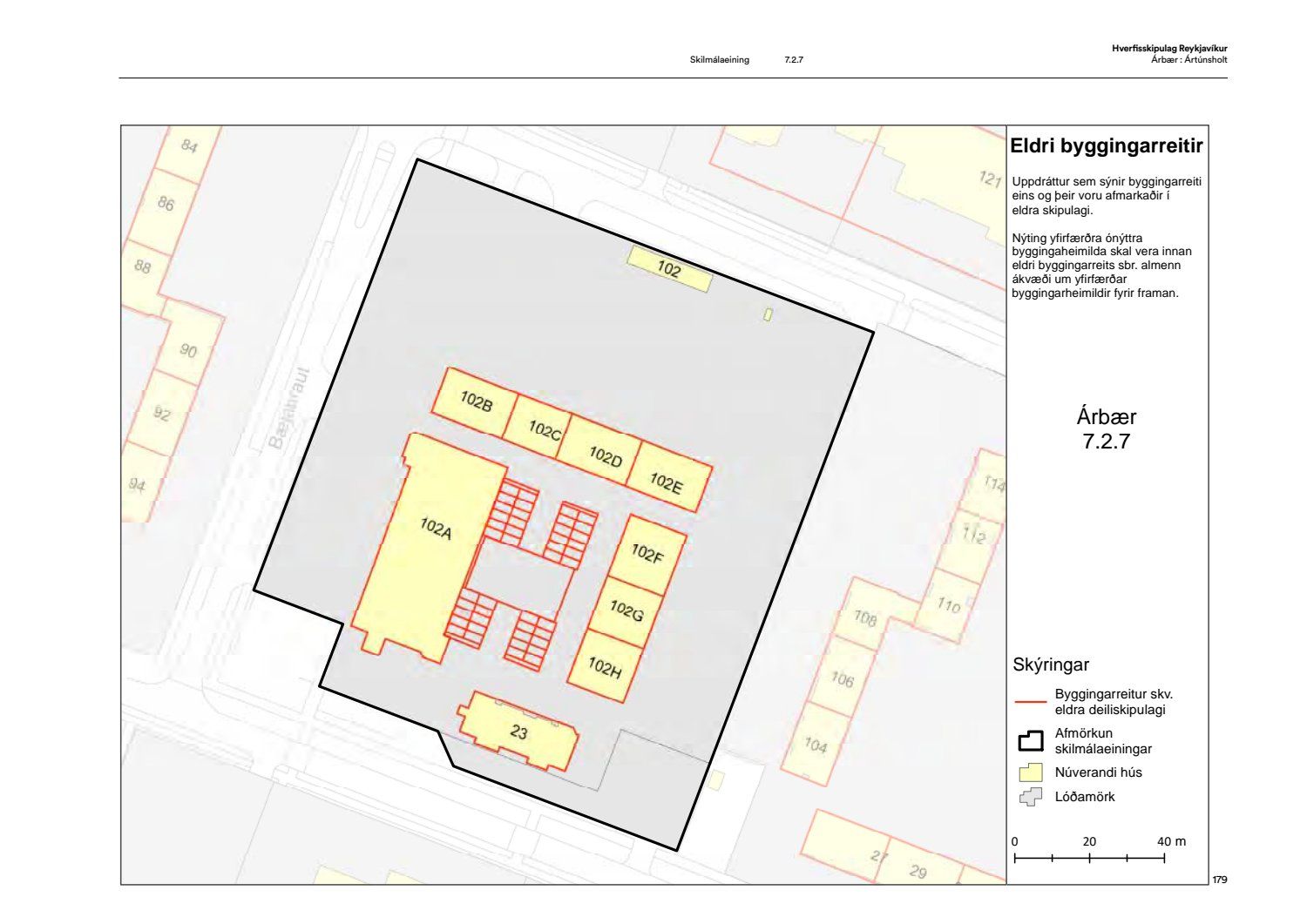Select building plot 102H
1307x924 pixels.
[x=605, y=668]
